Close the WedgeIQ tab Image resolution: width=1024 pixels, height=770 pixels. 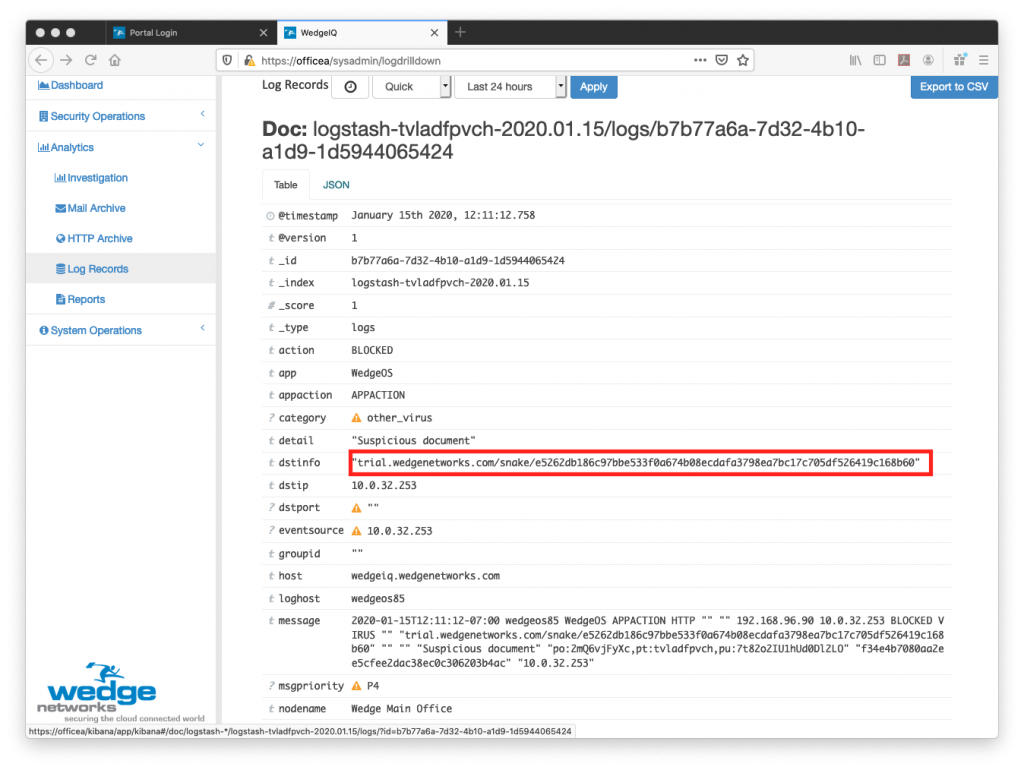point(434,33)
